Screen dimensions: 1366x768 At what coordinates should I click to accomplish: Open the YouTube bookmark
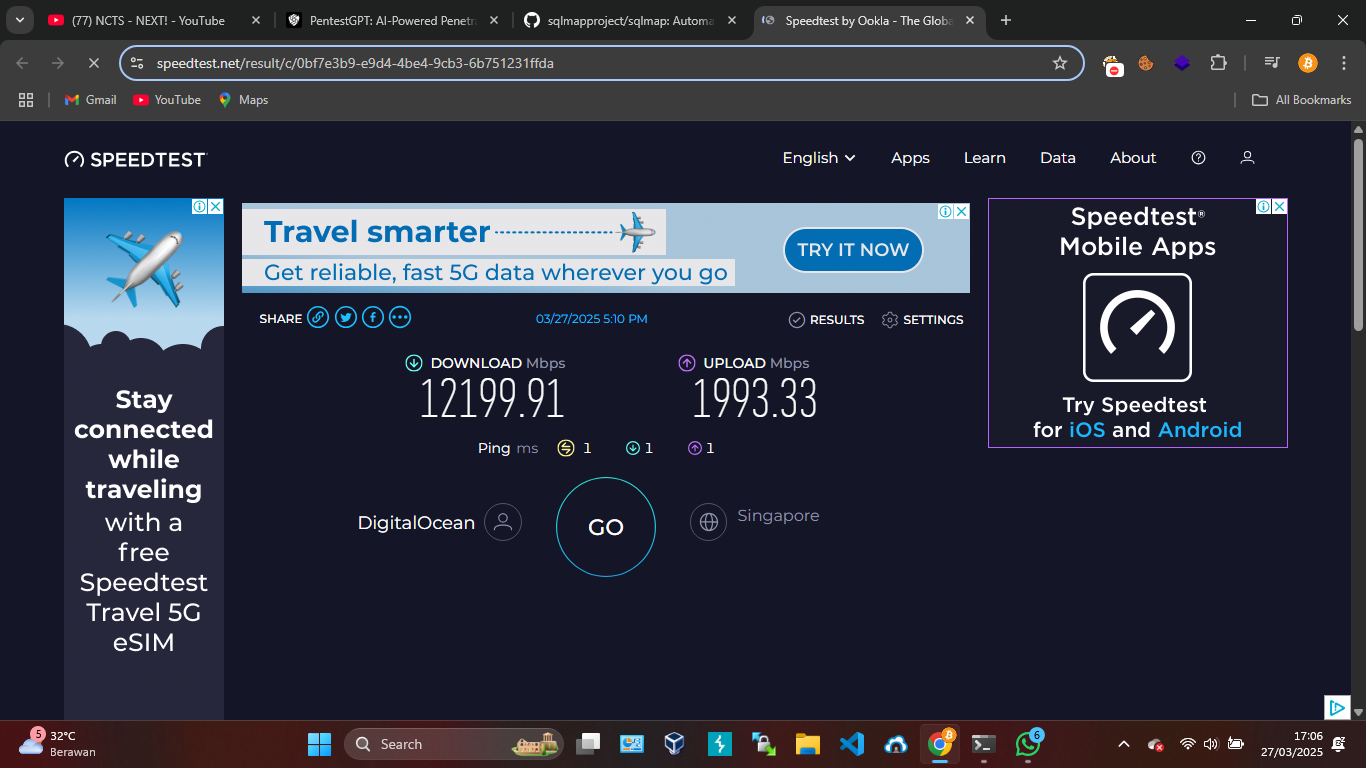[x=167, y=100]
